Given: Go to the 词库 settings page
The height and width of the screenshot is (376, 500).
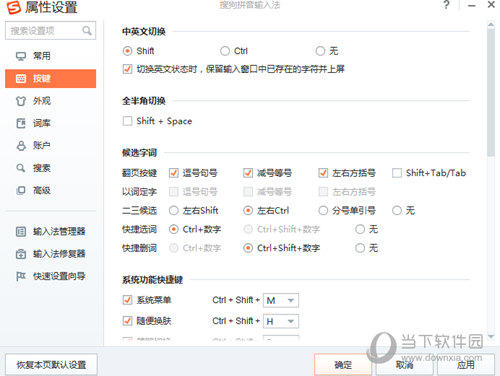Looking at the screenshot, I should pos(51,123).
